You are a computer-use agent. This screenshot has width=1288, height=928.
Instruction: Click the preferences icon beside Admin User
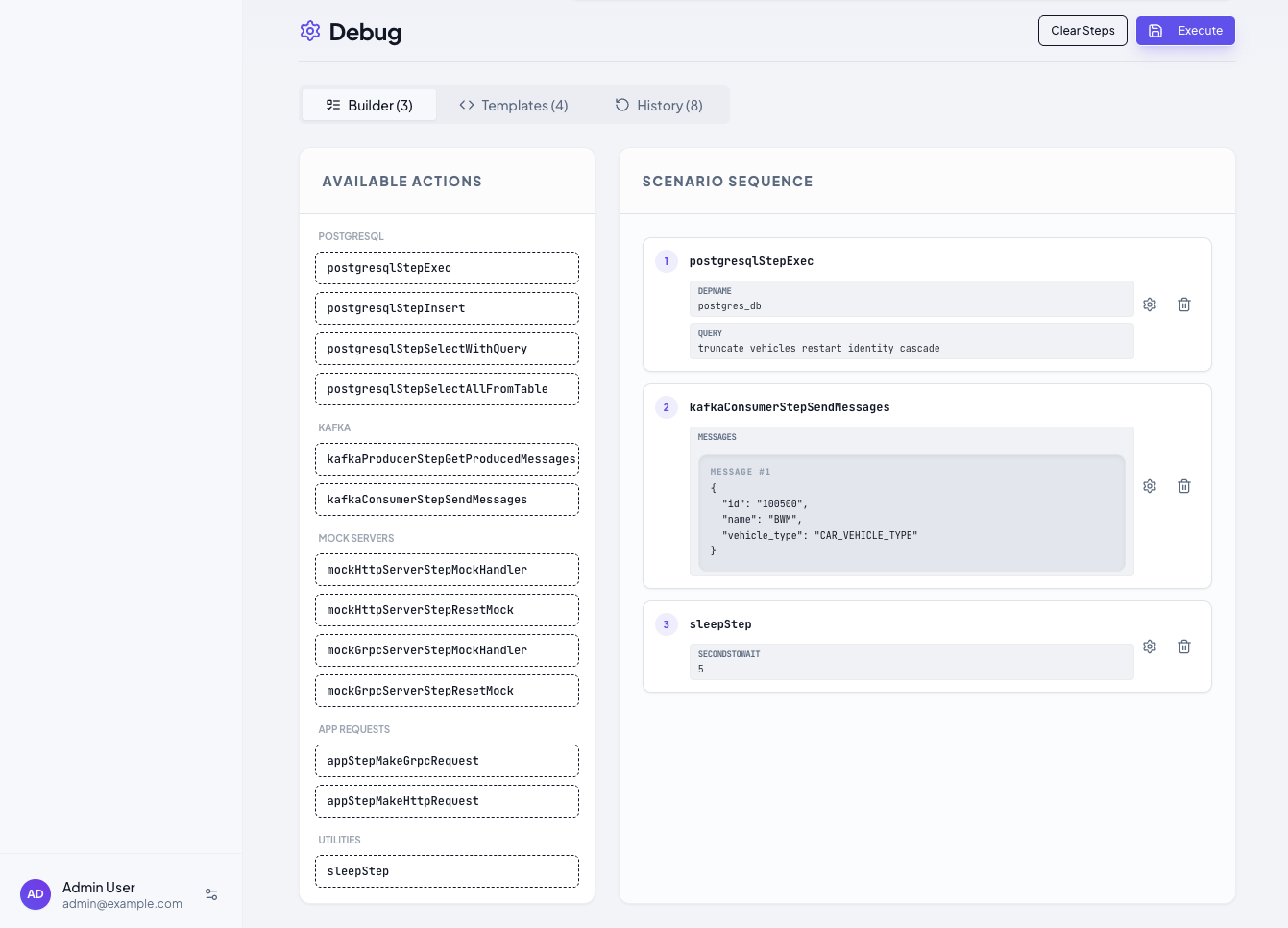pyautogui.click(x=211, y=894)
